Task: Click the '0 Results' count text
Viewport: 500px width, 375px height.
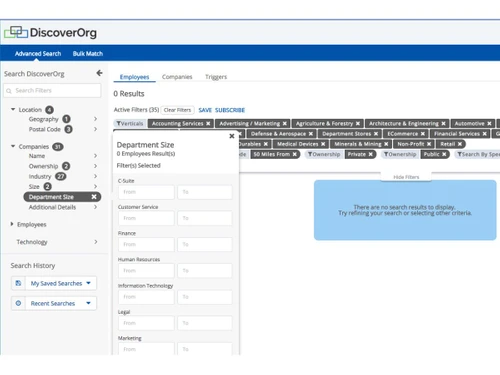Action: pyautogui.click(x=129, y=94)
